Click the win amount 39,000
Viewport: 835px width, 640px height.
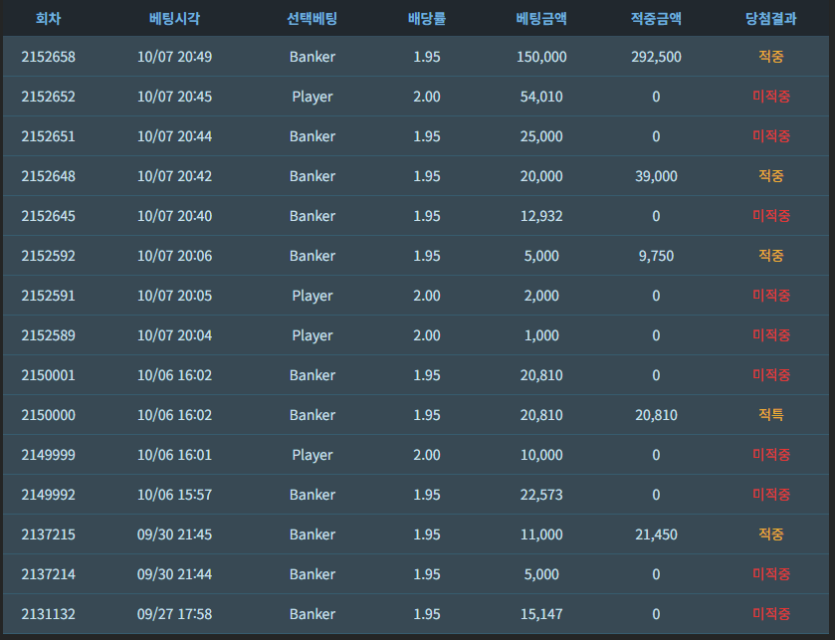[656, 176]
